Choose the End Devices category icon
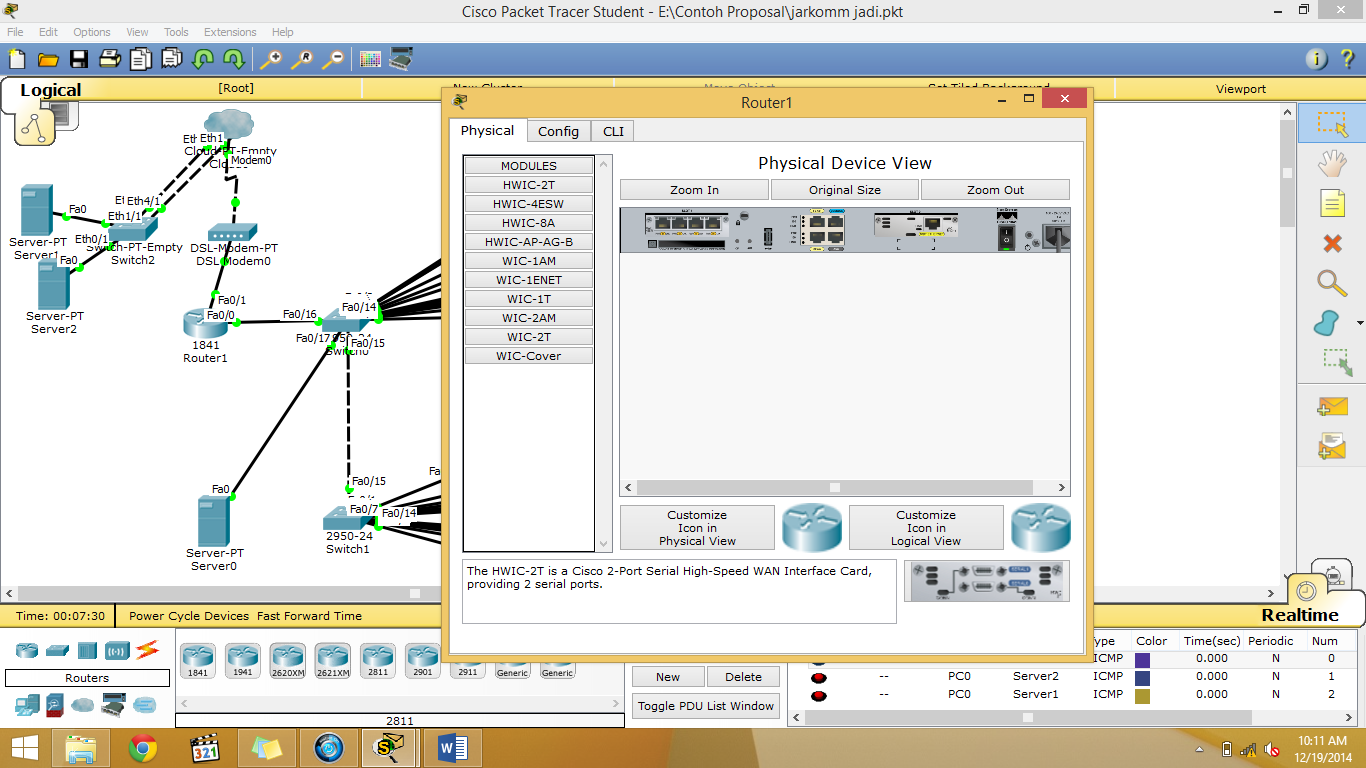 coord(27,705)
